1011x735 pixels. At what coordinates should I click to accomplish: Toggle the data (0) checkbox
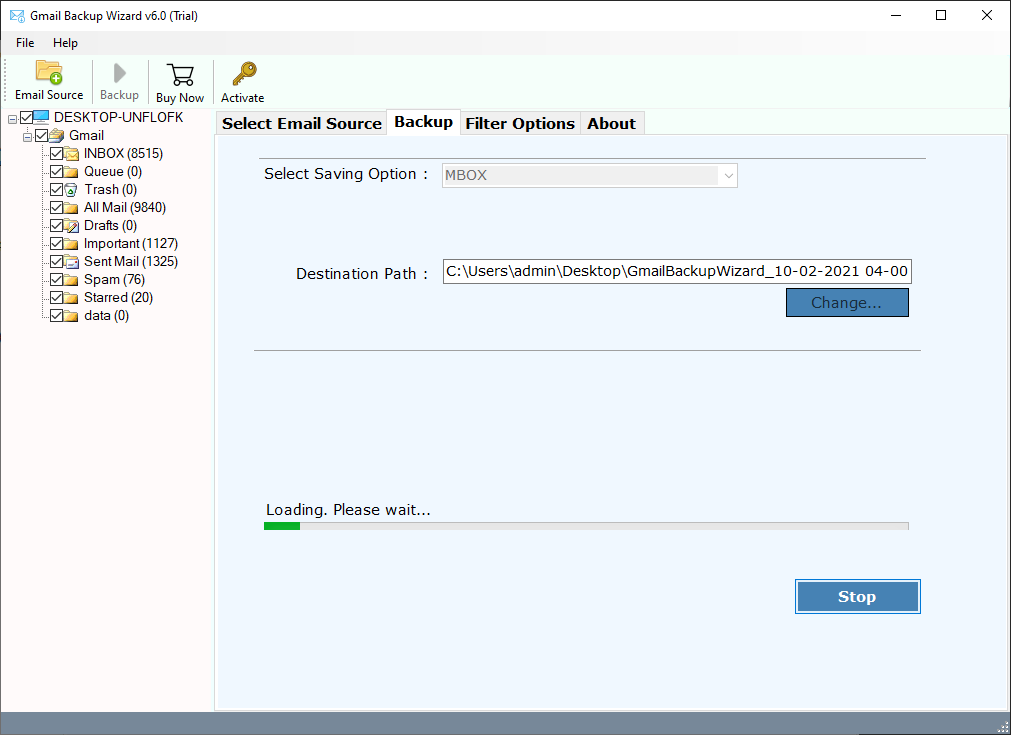pyautogui.click(x=56, y=316)
